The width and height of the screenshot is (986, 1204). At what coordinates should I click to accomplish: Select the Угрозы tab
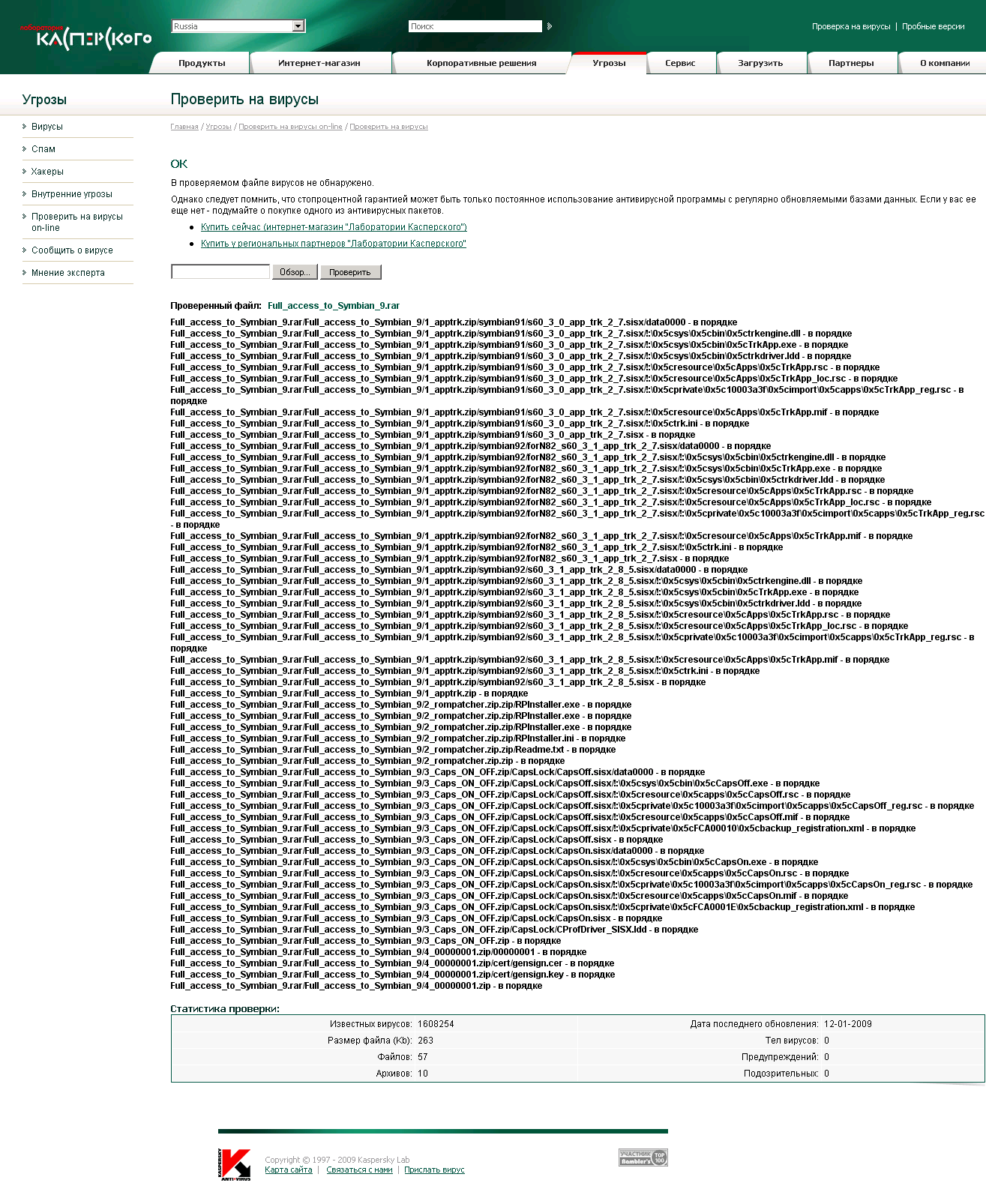[609, 63]
